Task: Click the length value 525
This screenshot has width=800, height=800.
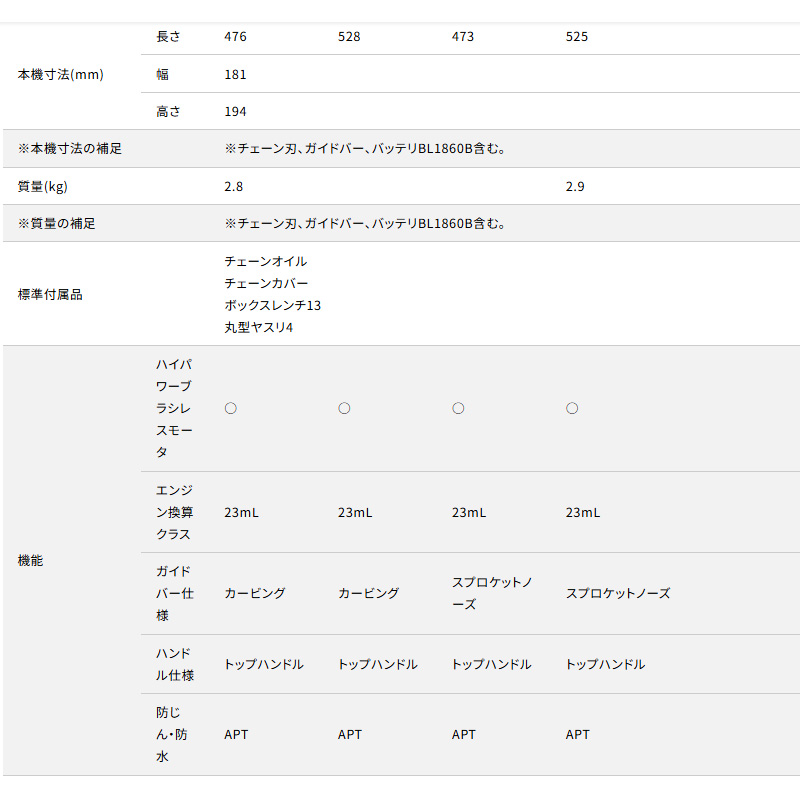Action: point(577,37)
